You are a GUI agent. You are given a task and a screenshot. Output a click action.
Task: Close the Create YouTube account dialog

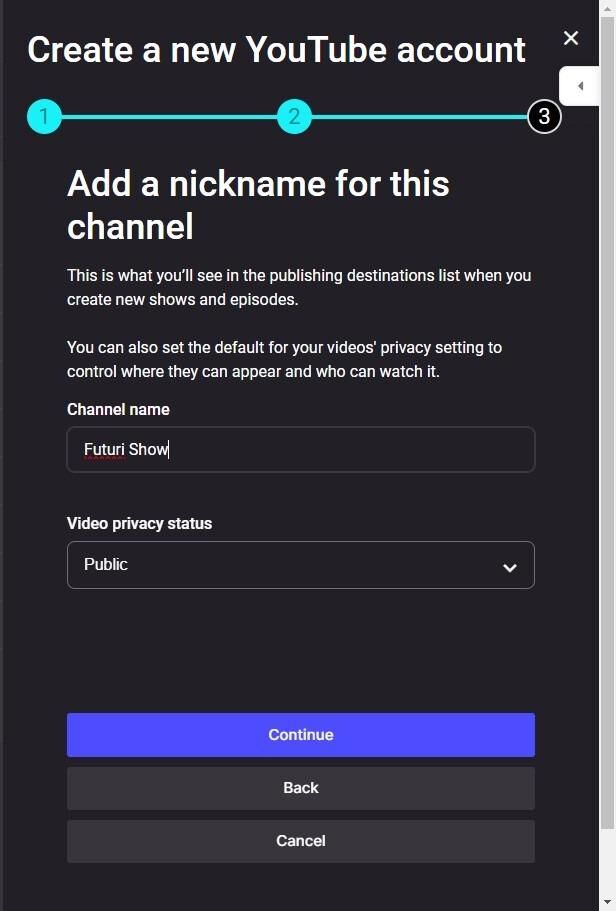click(x=571, y=38)
